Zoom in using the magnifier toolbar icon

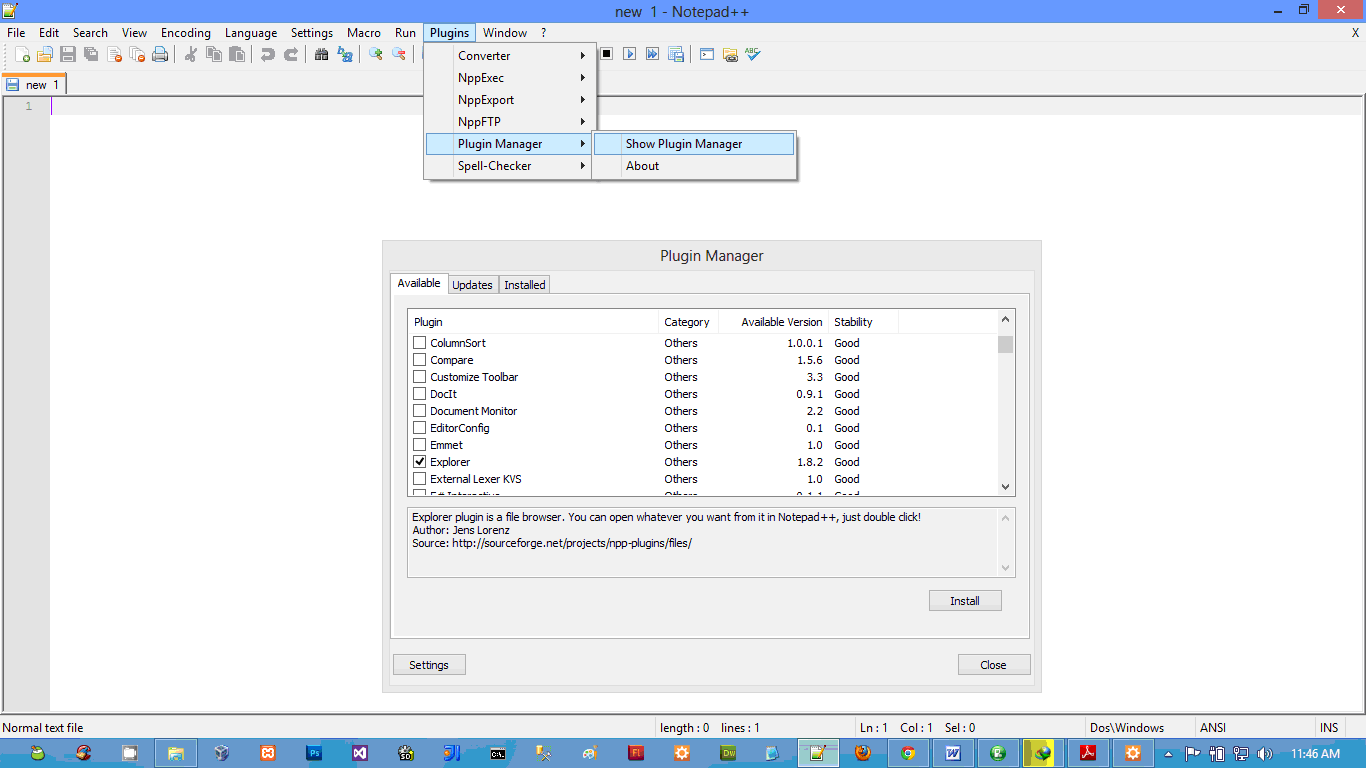point(375,54)
